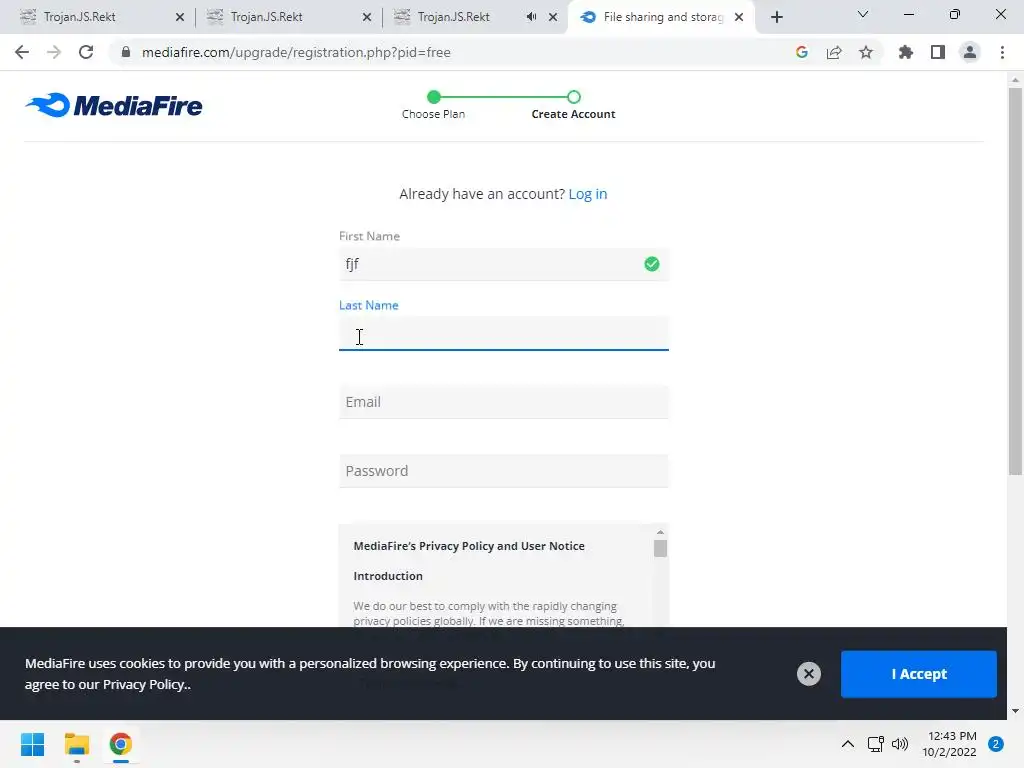Select the File sharing and storage tab
This screenshot has height=768, width=1024.
[663, 17]
